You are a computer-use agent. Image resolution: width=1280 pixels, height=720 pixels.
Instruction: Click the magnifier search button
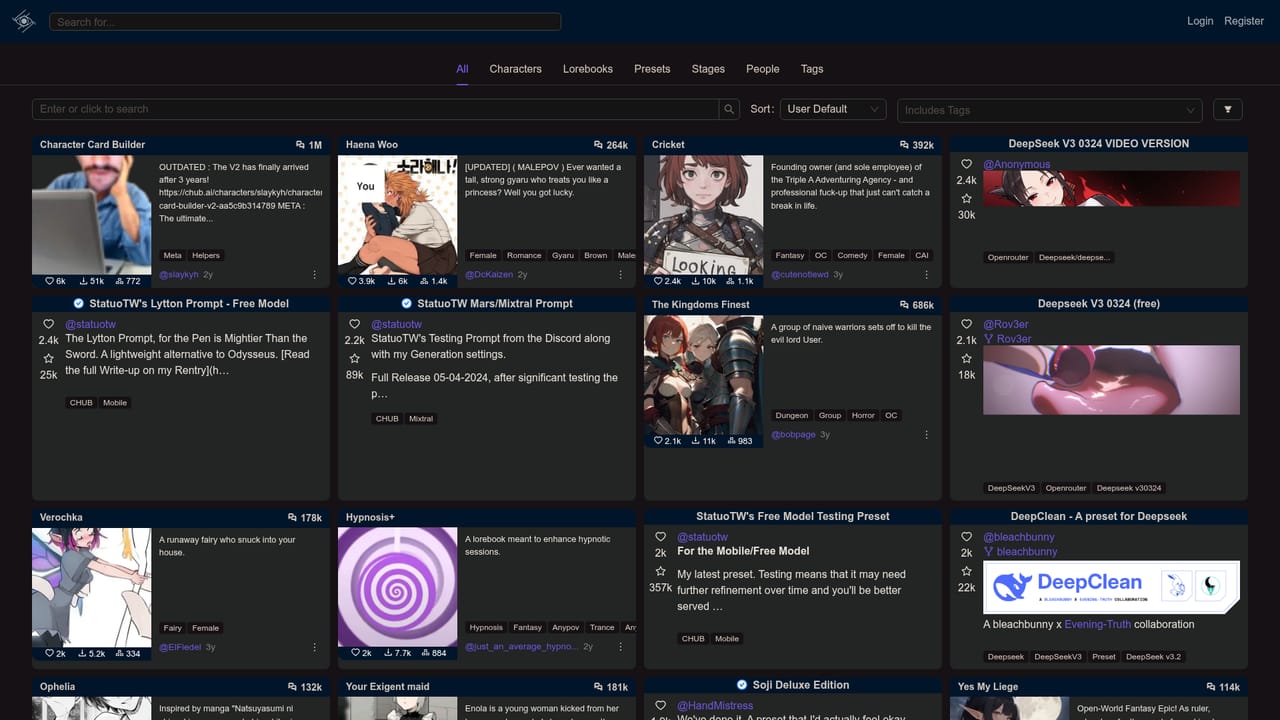point(730,109)
